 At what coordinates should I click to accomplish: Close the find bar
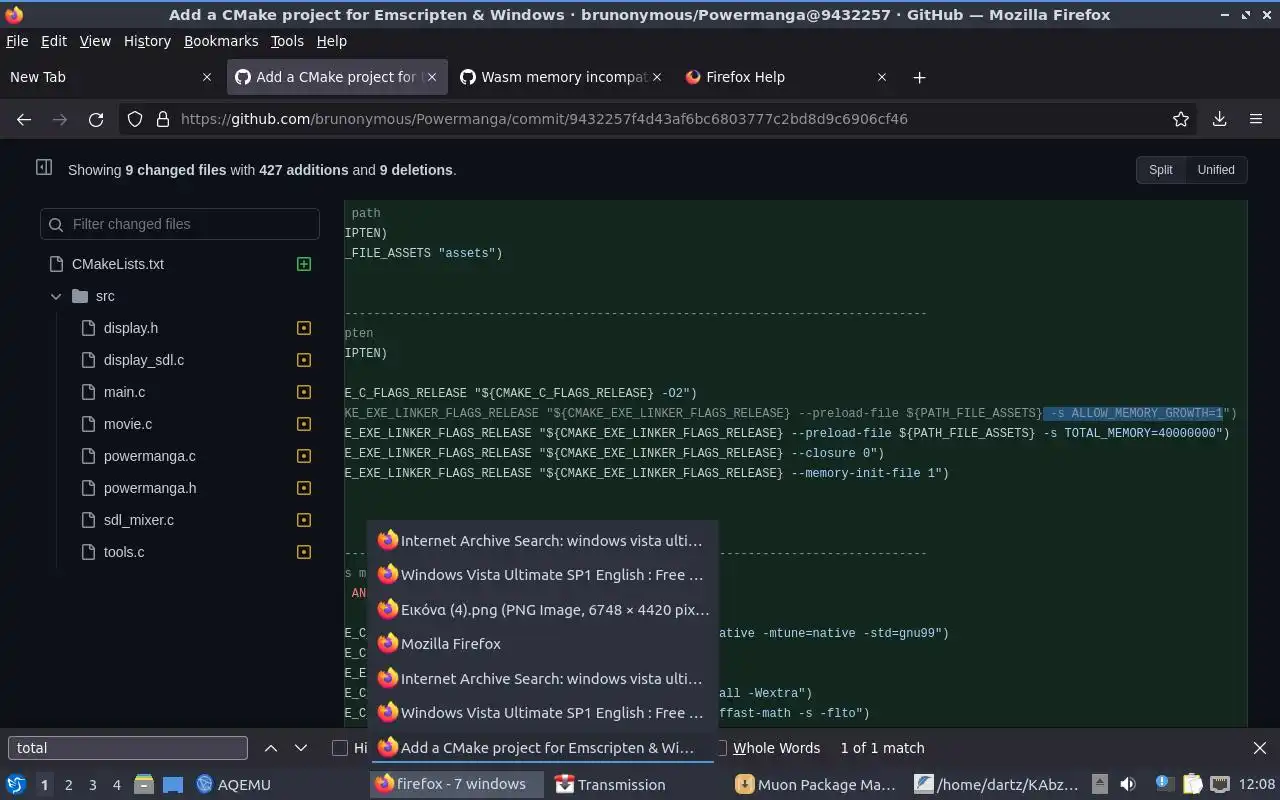click(1260, 748)
